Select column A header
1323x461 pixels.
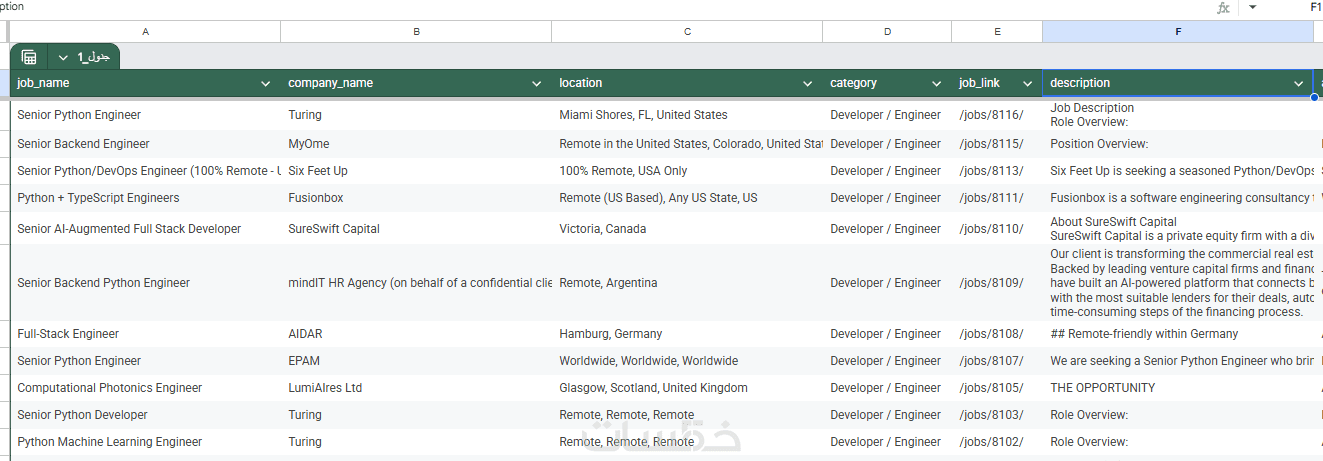(145, 32)
